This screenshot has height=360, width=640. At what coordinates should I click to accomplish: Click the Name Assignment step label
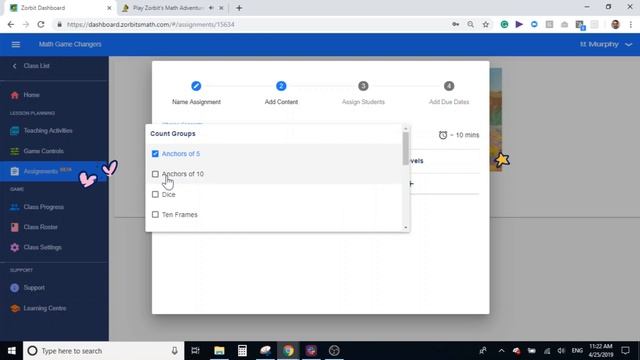tap(196, 102)
